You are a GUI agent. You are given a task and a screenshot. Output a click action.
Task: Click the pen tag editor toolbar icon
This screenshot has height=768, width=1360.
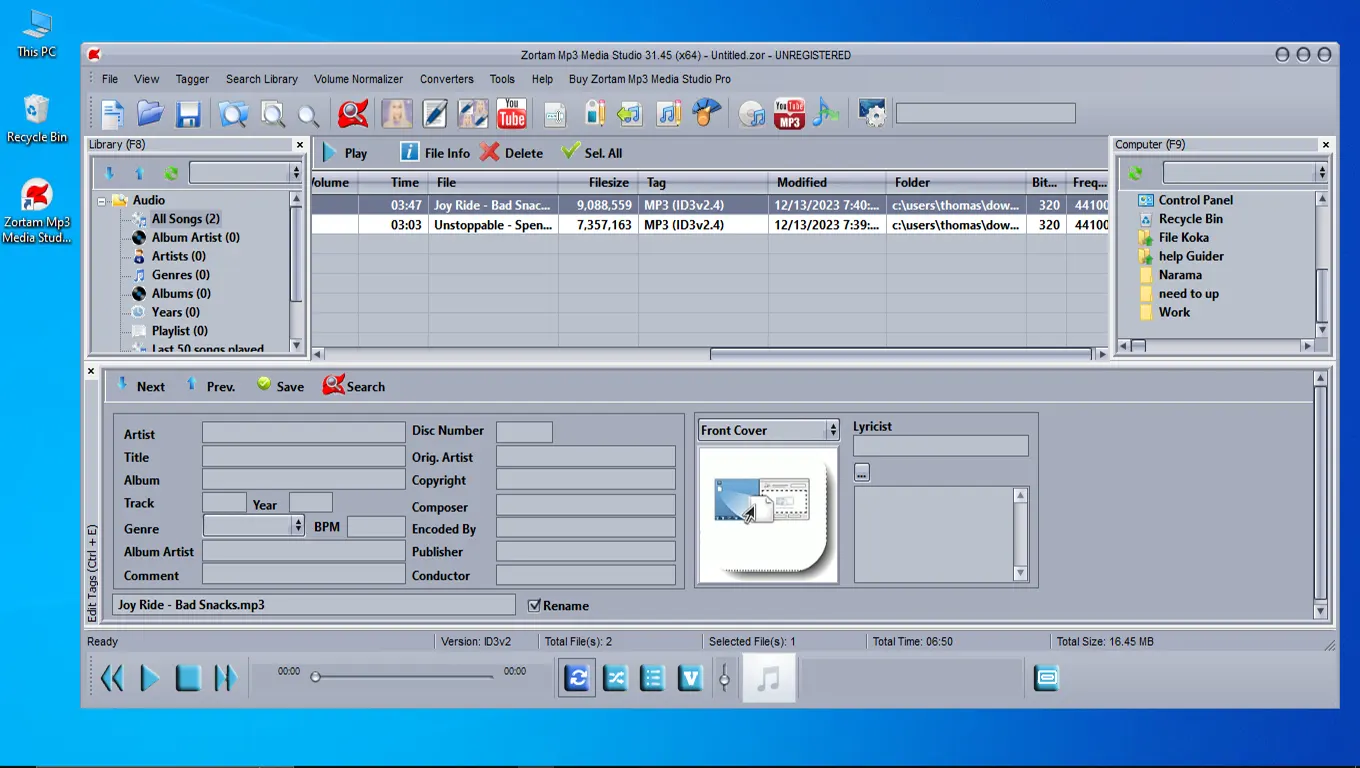[x=435, y=113]
